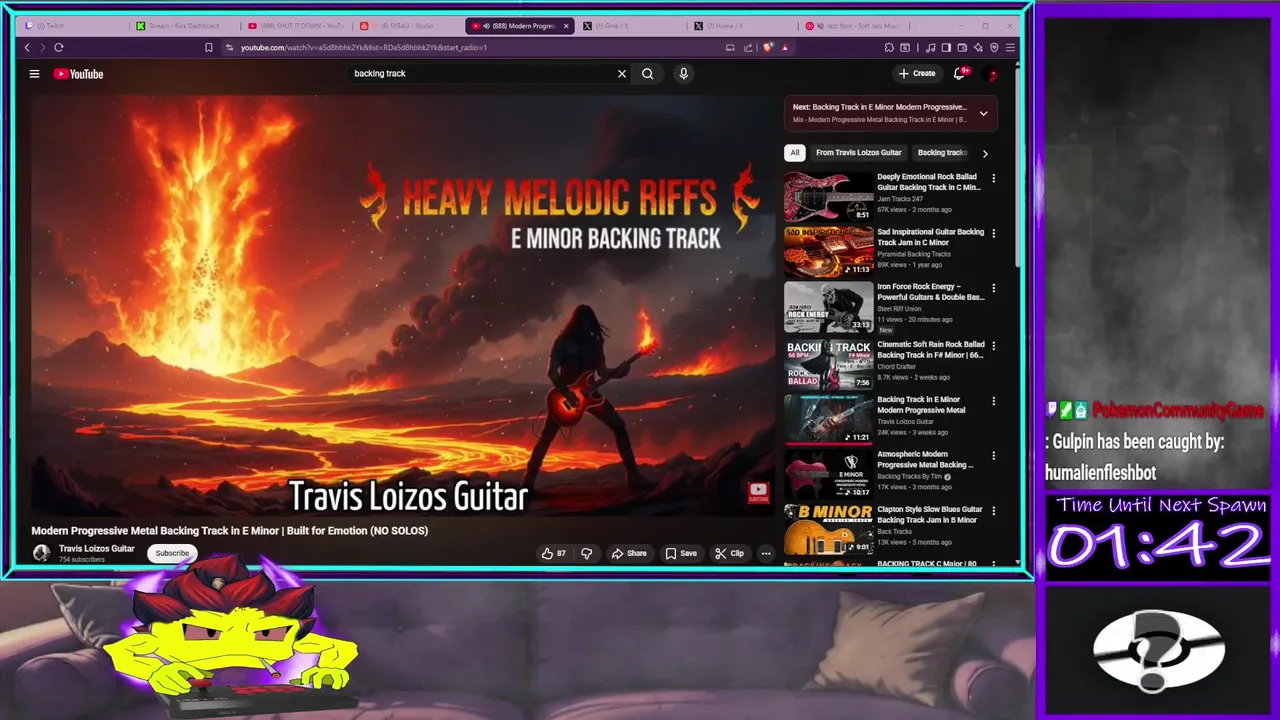Save the video to a playlist
This screenshot has width=1280, height=720.
(x=681, y=553)
